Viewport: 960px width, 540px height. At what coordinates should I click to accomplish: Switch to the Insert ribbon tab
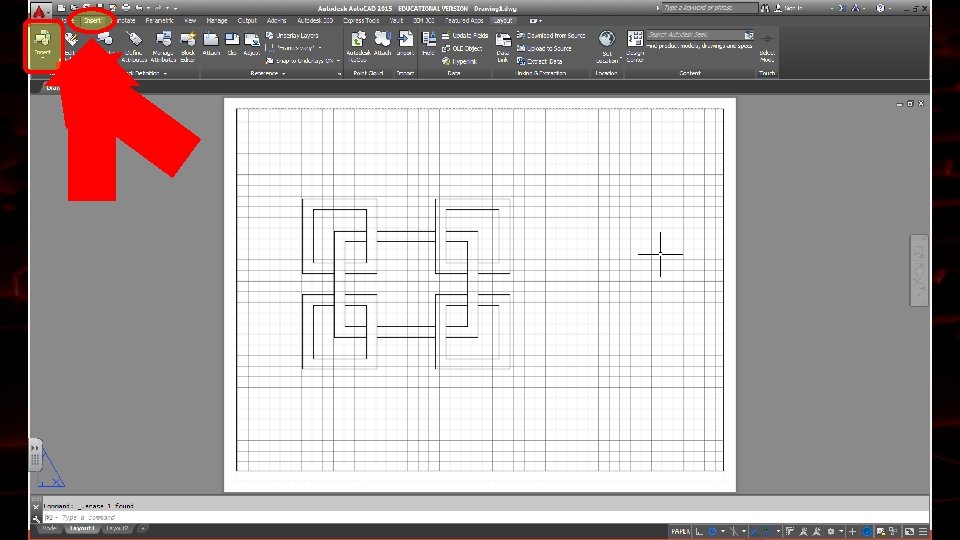92,21
